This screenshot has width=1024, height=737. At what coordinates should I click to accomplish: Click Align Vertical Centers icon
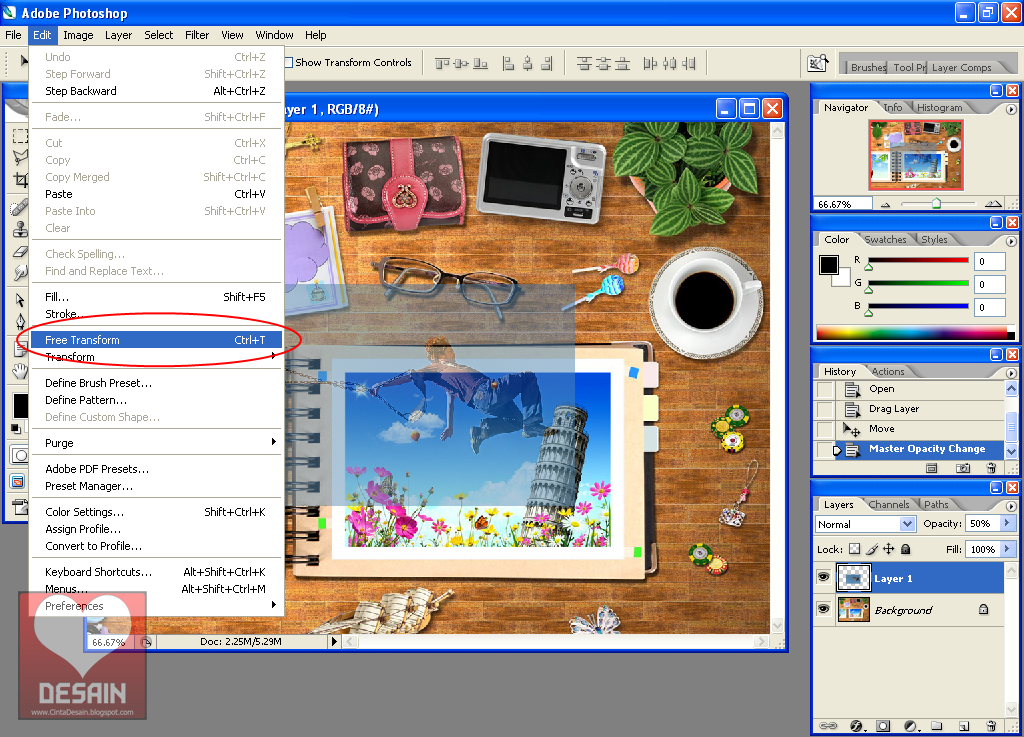461,63
